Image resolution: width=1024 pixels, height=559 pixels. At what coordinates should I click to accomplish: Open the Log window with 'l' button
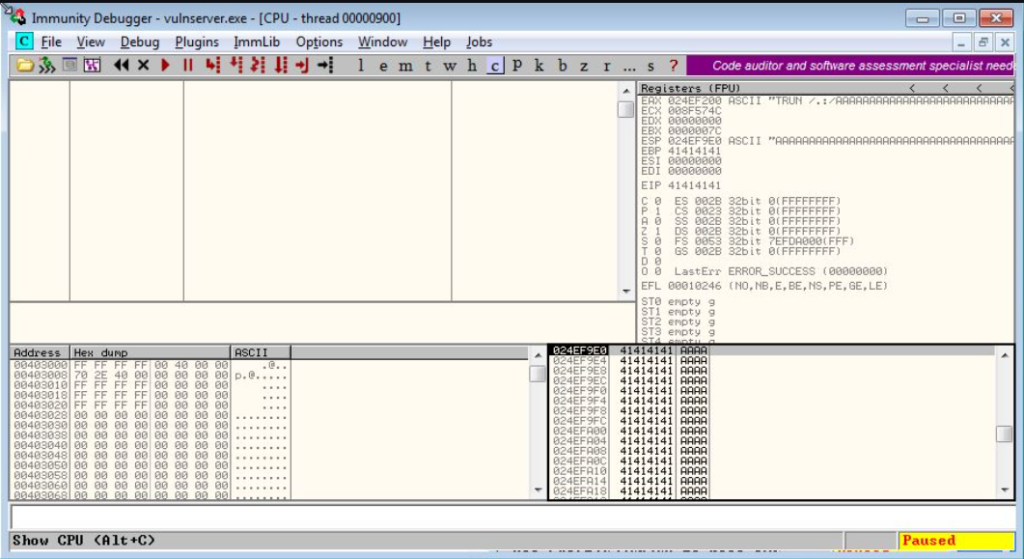pyautogui.click(x=360, y=65)
